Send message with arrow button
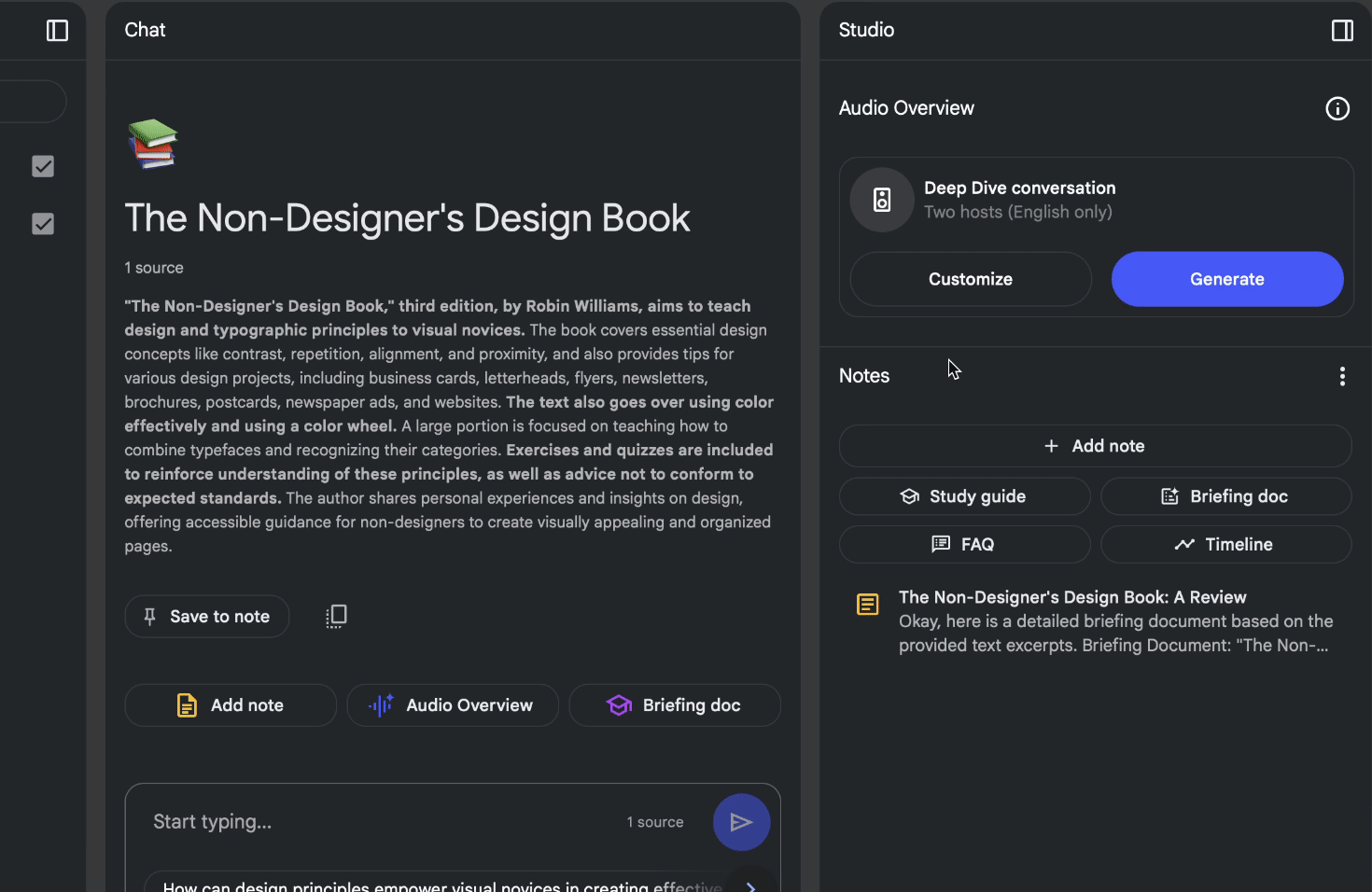The width and height of the screenshot is (1372, 892). [741, 822]
